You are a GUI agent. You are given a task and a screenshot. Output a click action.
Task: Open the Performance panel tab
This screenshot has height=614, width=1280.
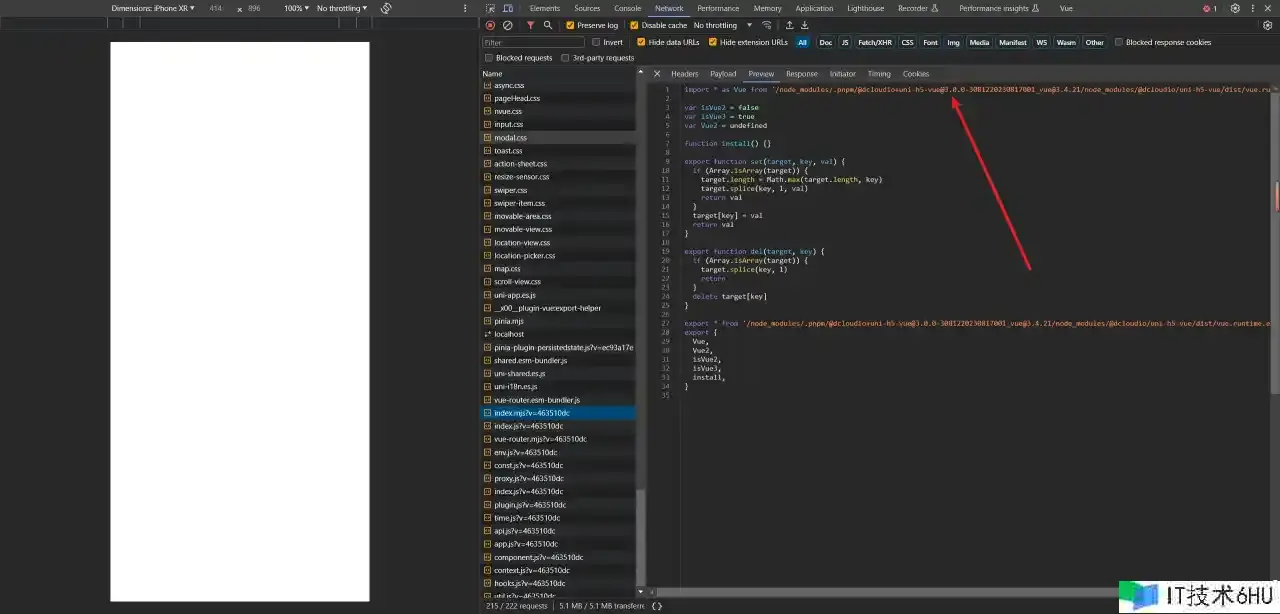click(718, 8)
